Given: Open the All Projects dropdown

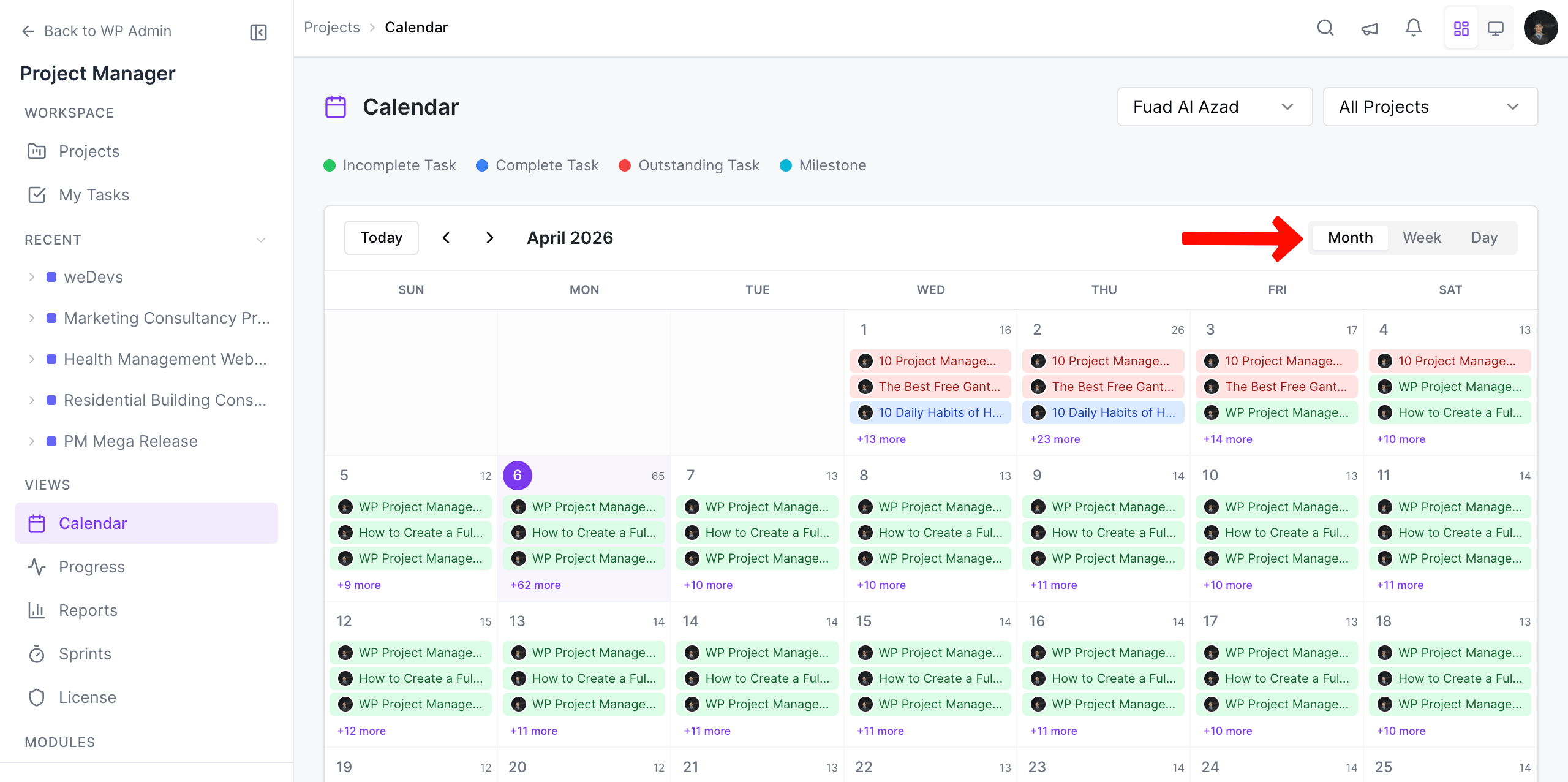Looking at the screenshot, I should pos(1430,106).
